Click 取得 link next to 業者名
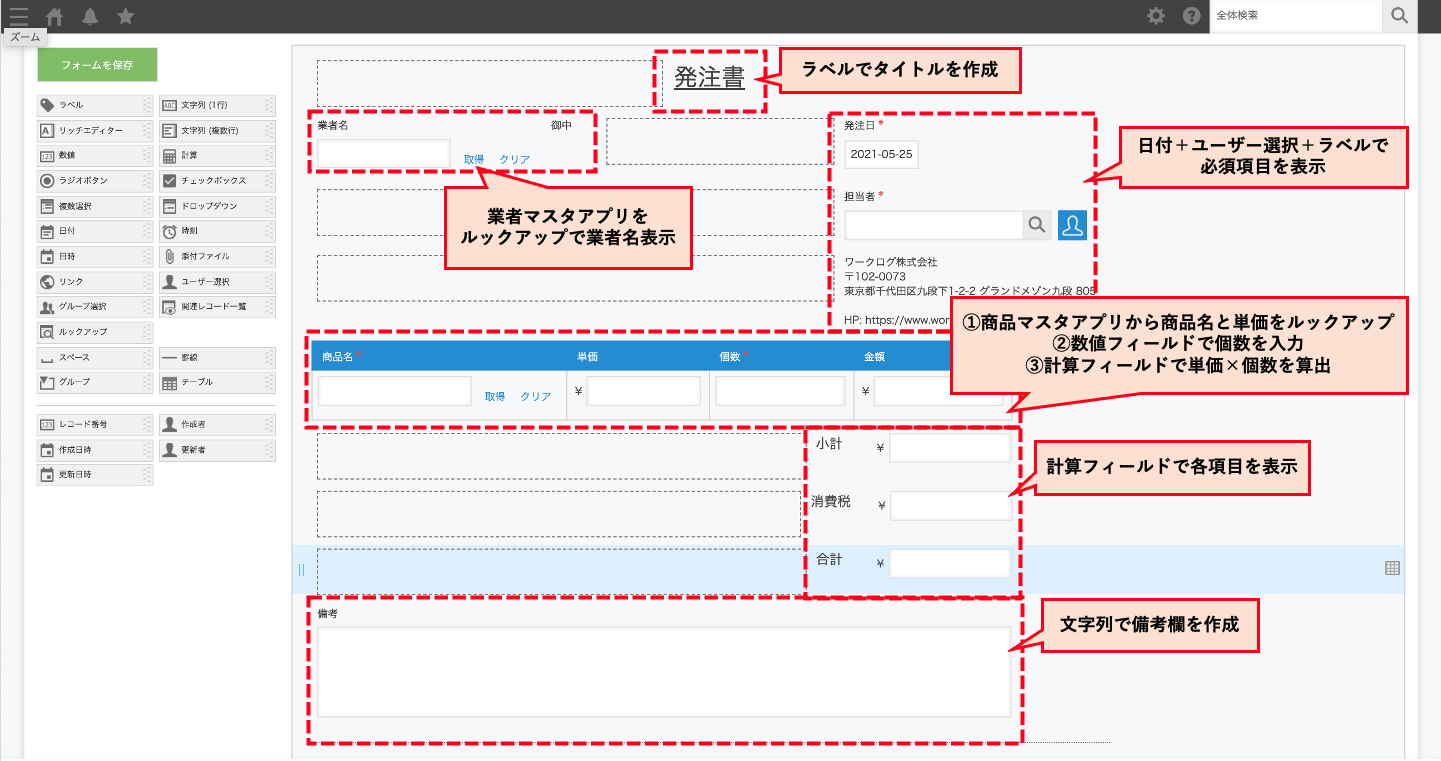1441x761 pixels. click(x=474, y=160)
